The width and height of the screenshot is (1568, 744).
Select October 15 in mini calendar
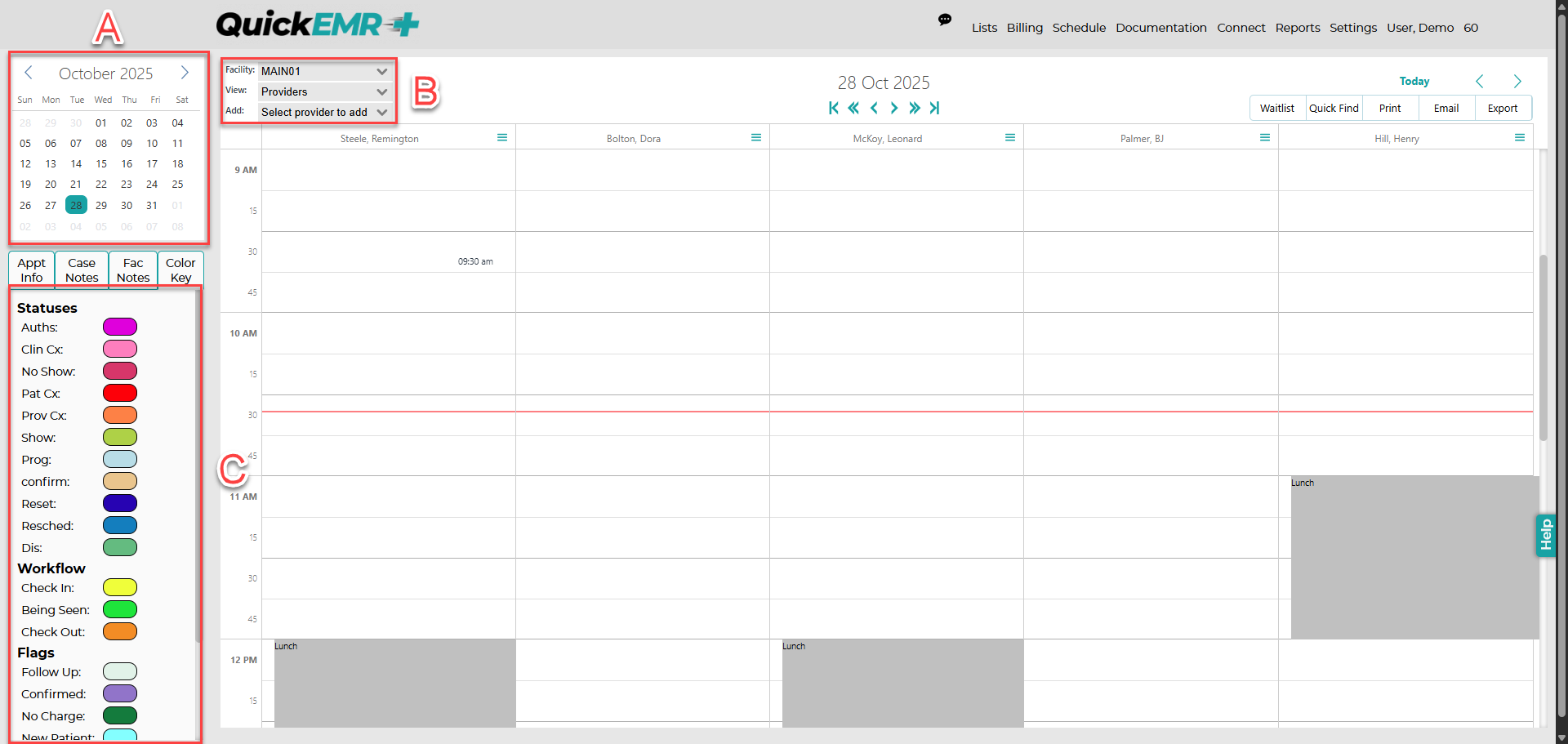[x=101, y=163]
